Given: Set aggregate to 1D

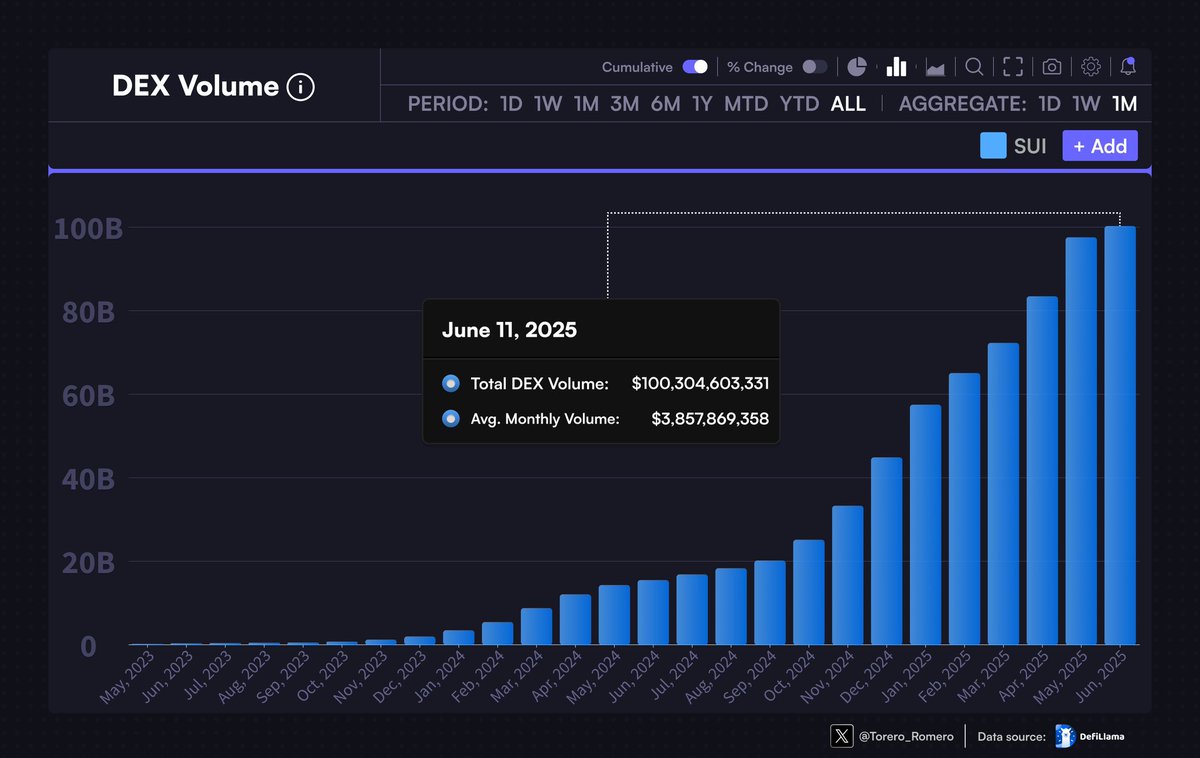Looking at the screenshot, I should 1049,104.
